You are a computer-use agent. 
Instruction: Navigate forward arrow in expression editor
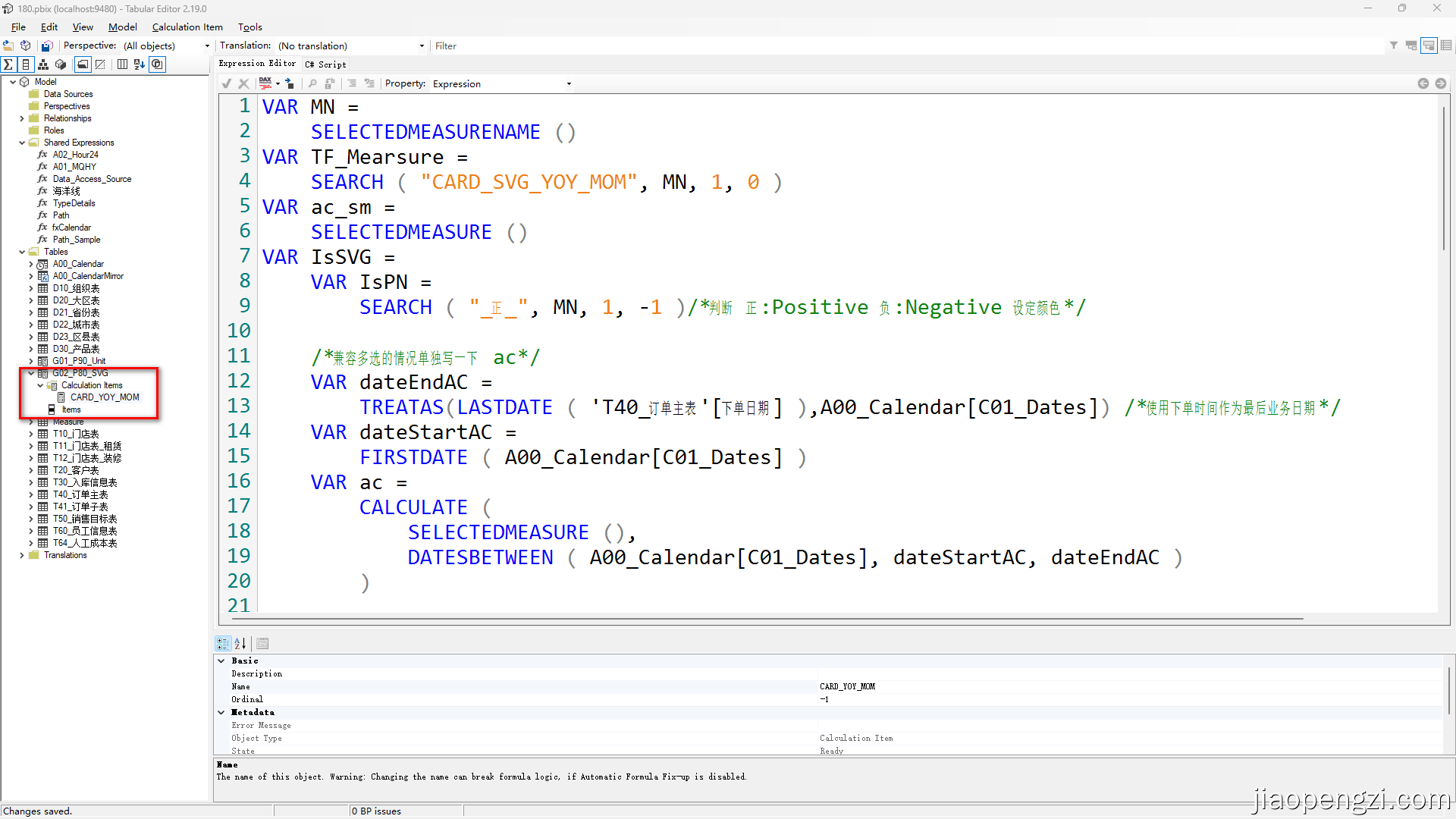tap(1441, 83)
